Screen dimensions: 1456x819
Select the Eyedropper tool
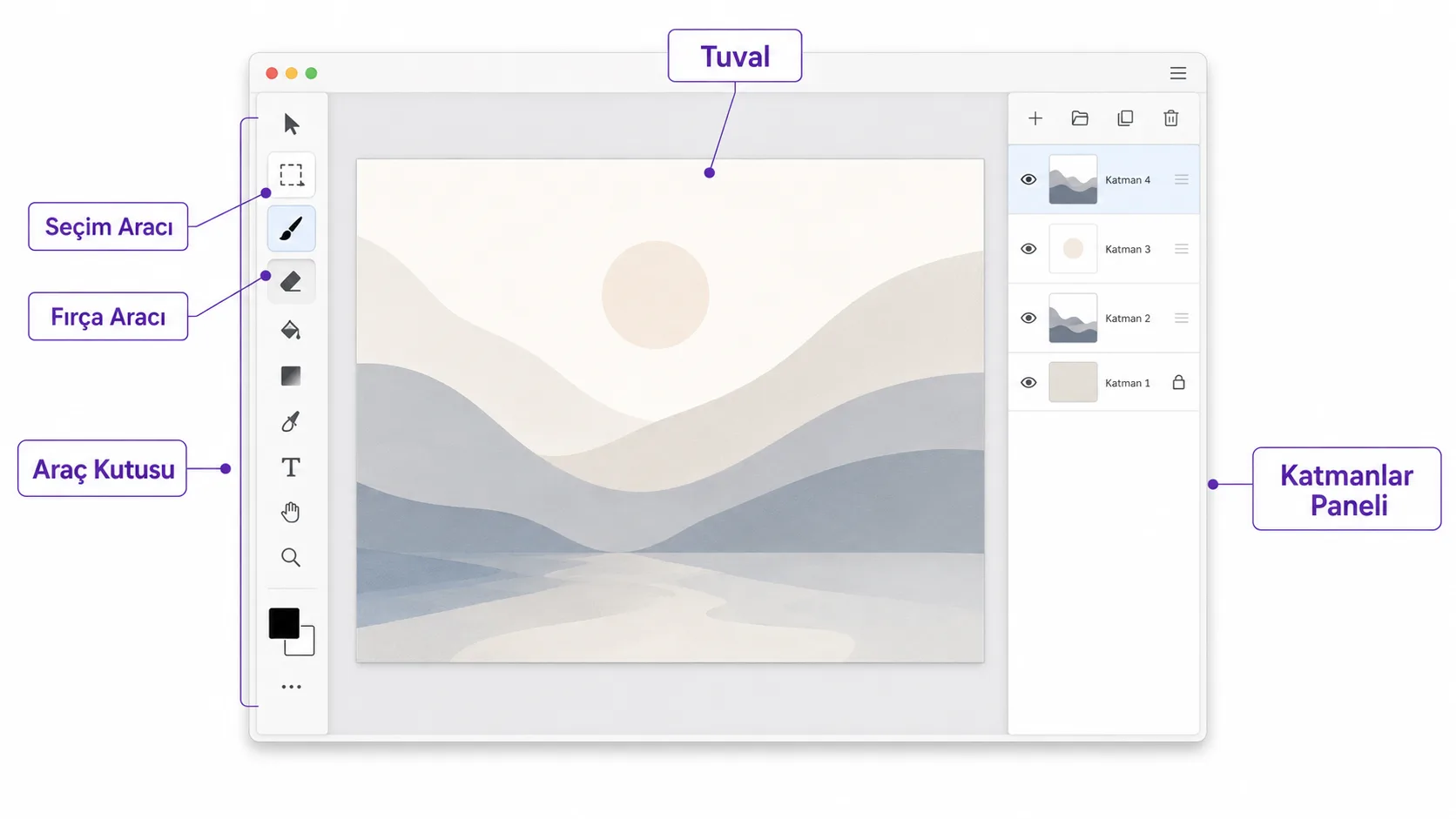point(291,421)
